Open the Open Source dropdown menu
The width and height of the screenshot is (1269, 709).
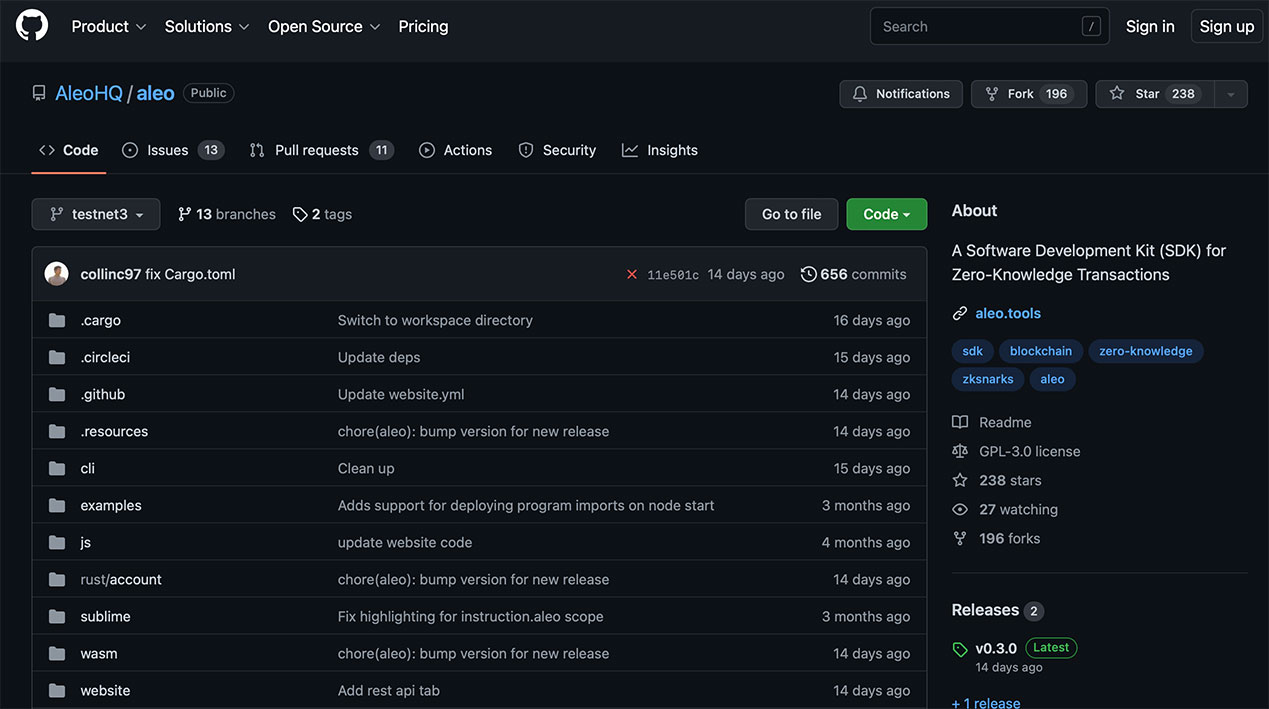click(x=324, y=26)
